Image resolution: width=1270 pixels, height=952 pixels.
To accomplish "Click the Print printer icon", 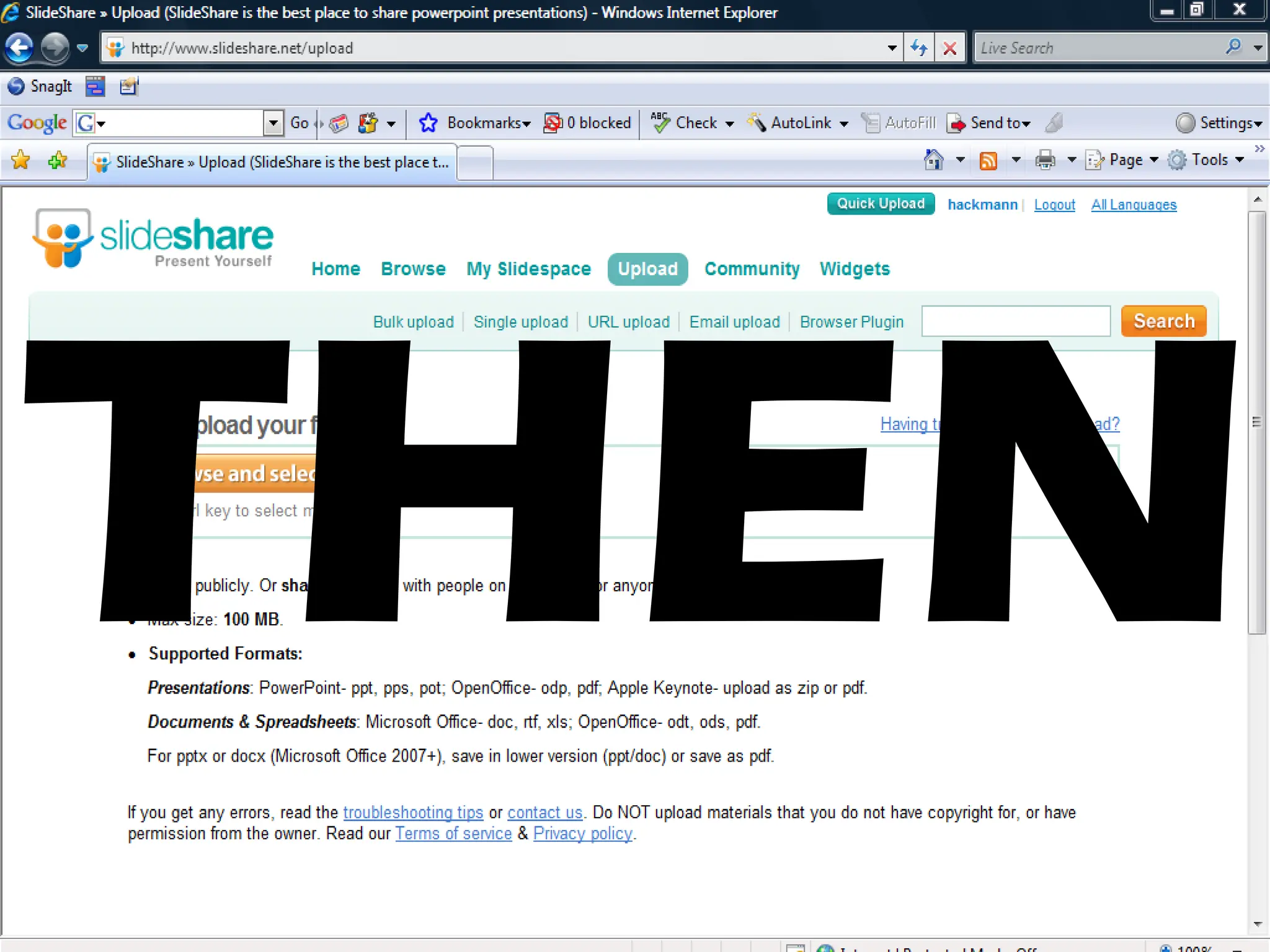I will [1045, 161].
